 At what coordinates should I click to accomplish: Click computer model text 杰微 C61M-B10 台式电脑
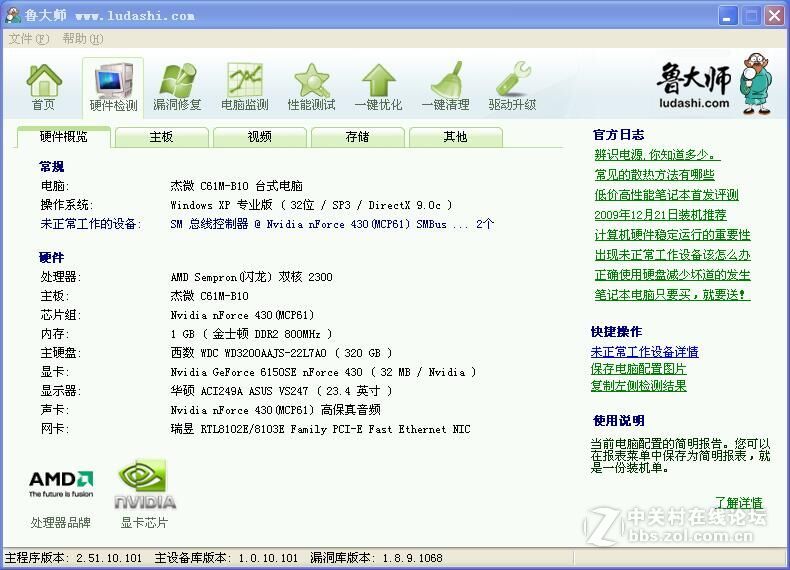click(x=236, y=186)
